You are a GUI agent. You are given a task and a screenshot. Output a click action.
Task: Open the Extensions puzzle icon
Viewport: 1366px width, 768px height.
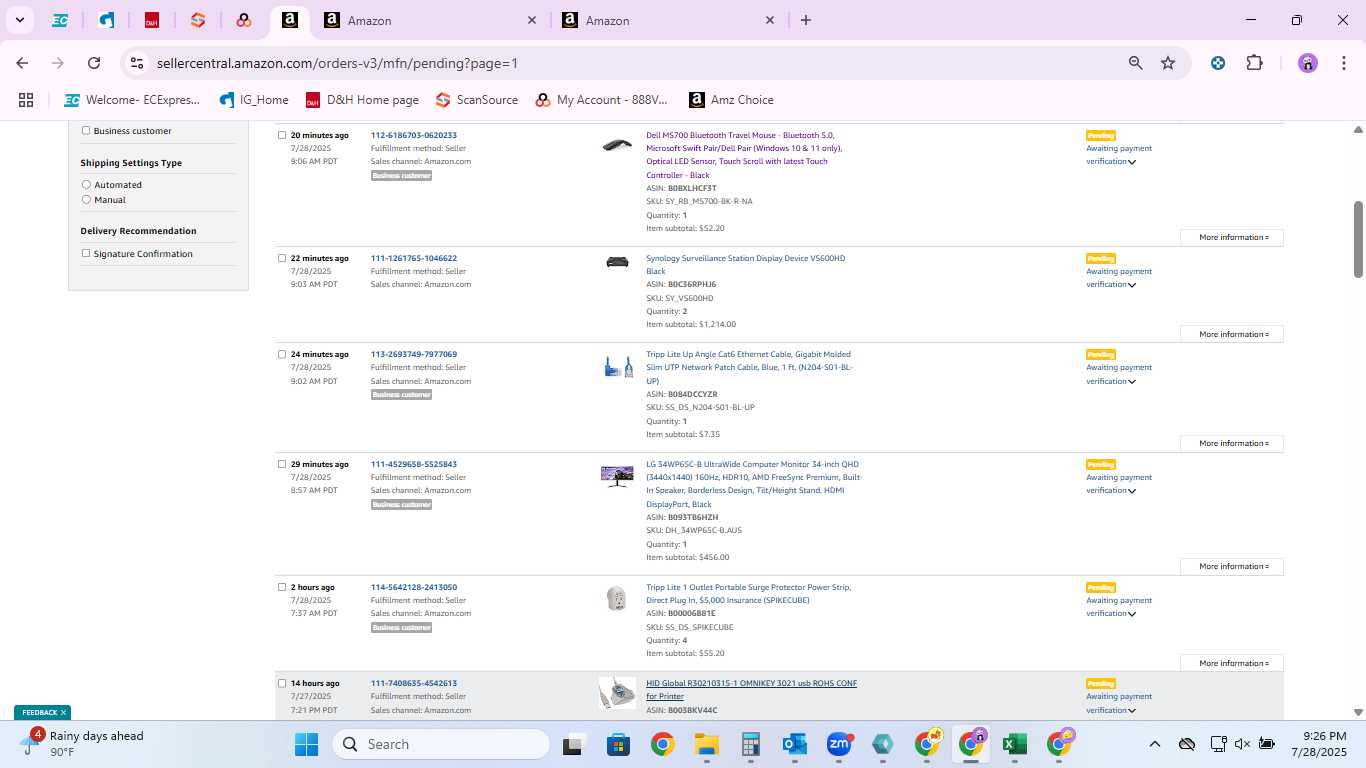point(1254,63)
